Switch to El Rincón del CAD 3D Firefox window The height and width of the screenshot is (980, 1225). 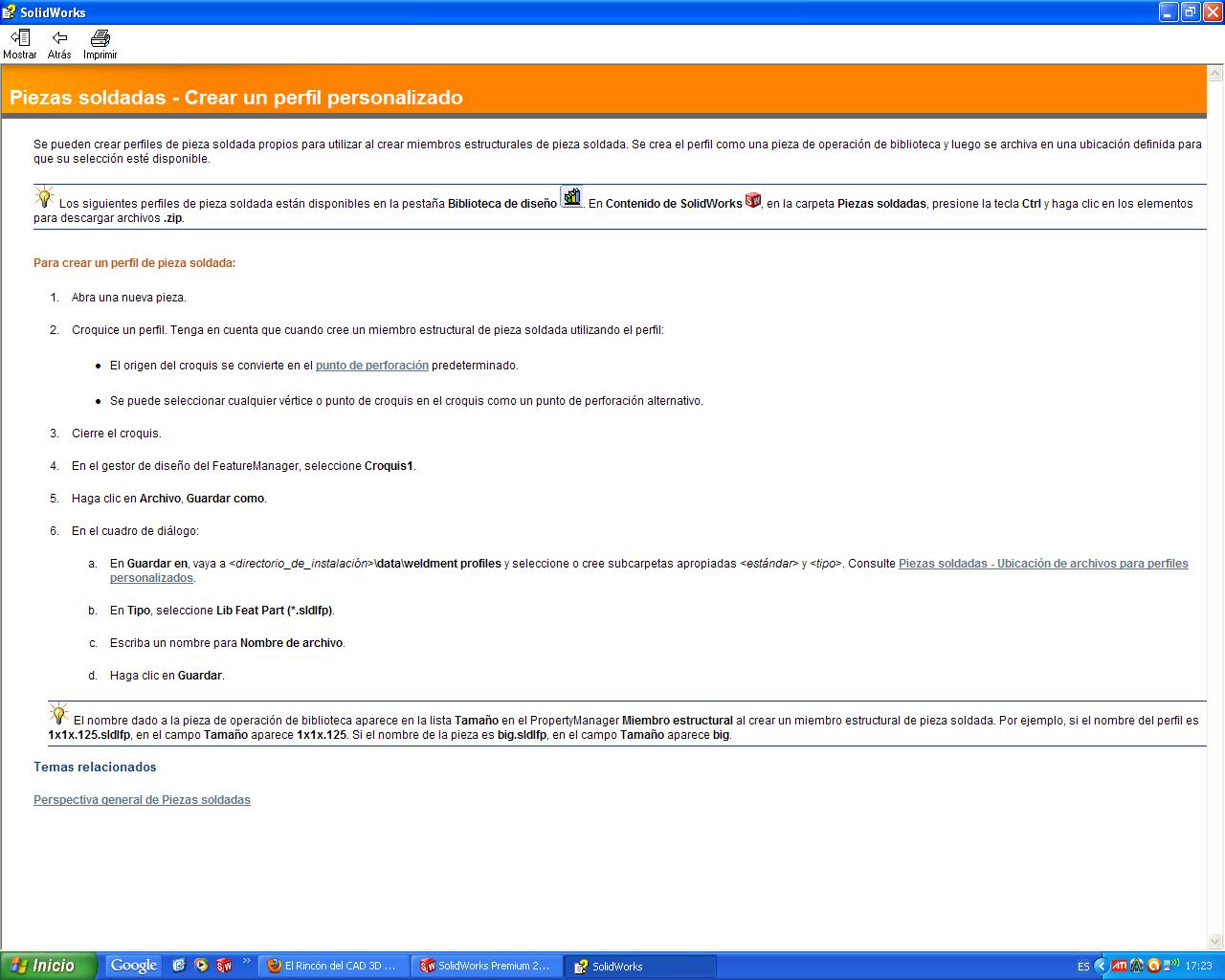(334, 967)
